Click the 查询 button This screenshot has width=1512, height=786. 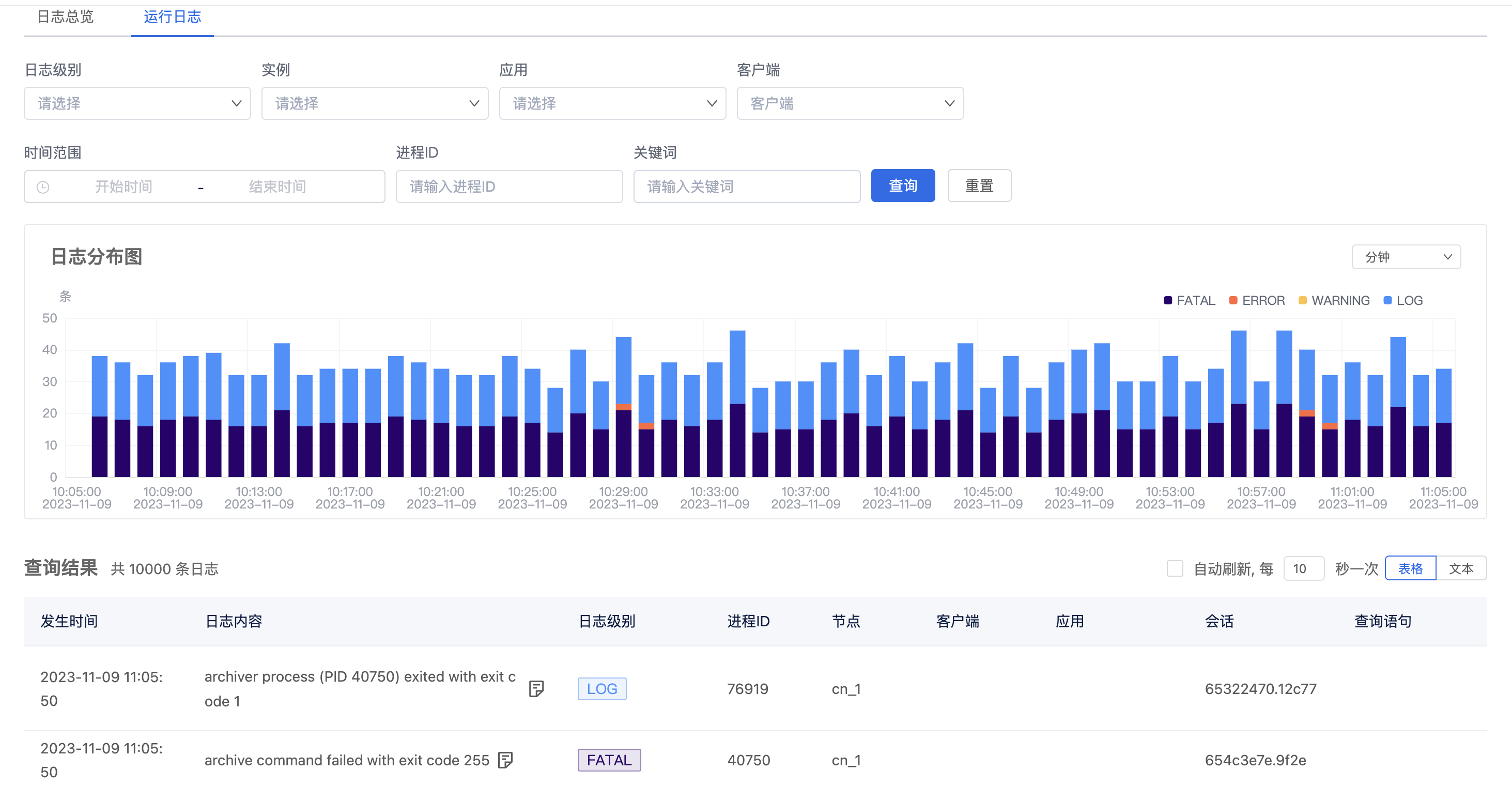[x=902, y=186]
